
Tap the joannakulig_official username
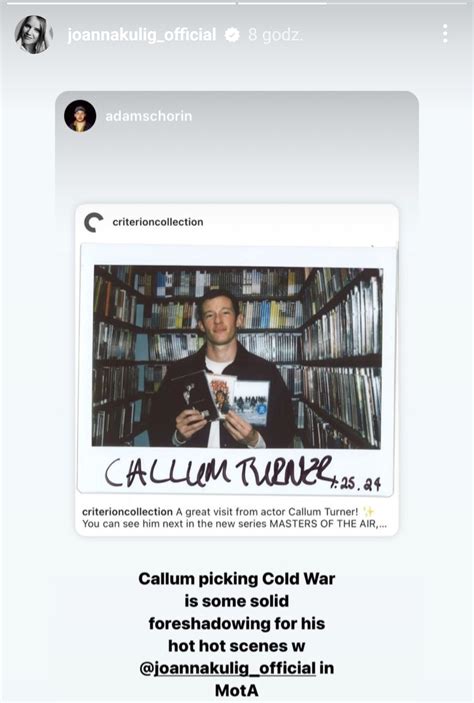tap(142, 35)
